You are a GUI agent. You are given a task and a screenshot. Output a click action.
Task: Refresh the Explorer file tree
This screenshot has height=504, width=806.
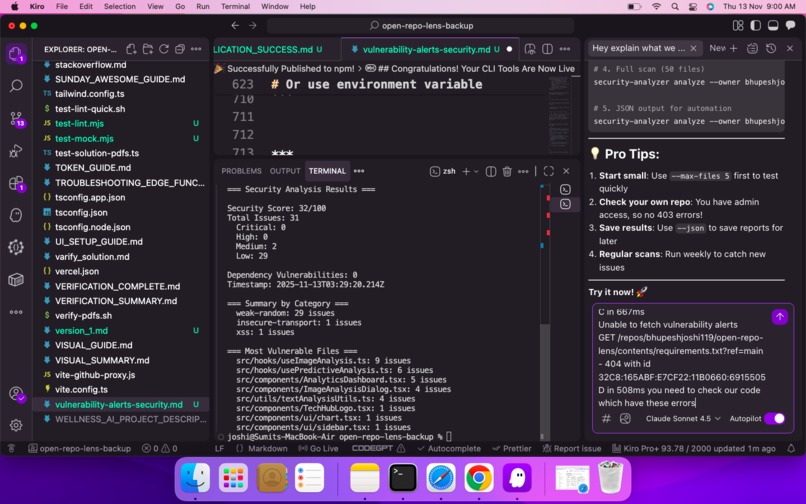click(x=163, y=49)
